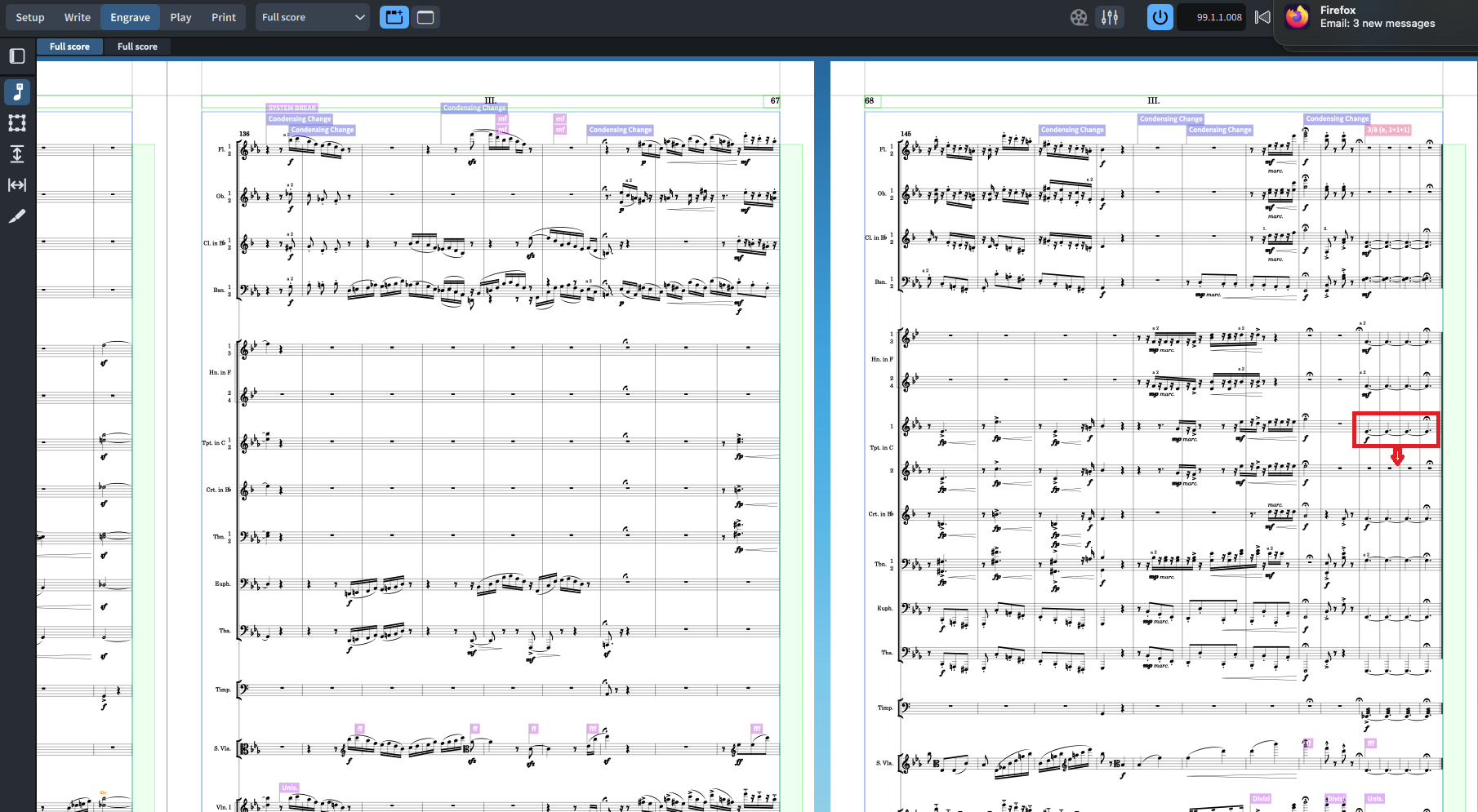1478x812 pixels.
Task: Click the Tbn. staff label on page 67
Action: click(x=219, y=537)
